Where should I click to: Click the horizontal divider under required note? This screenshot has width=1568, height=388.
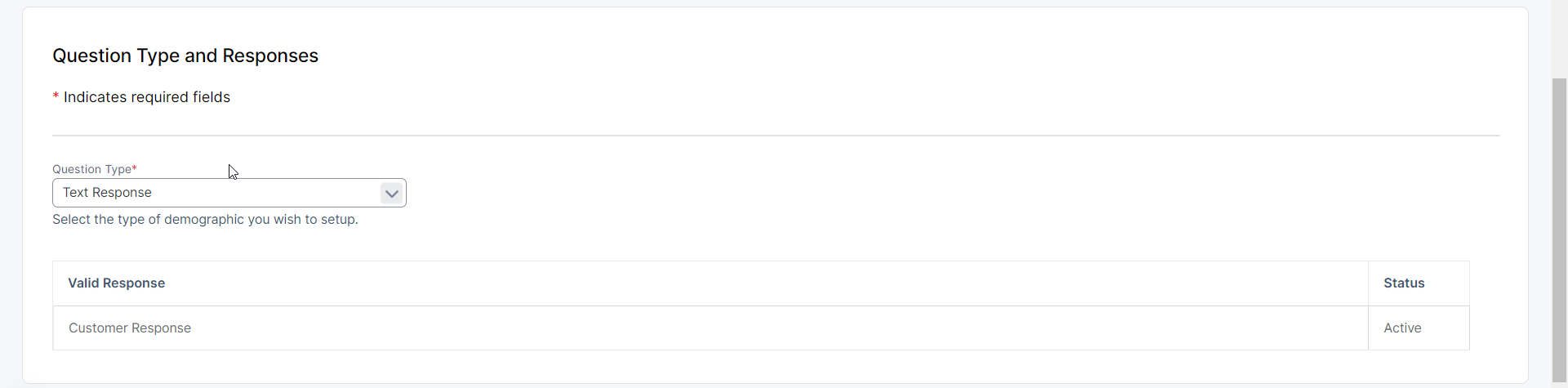click(776, 136)
